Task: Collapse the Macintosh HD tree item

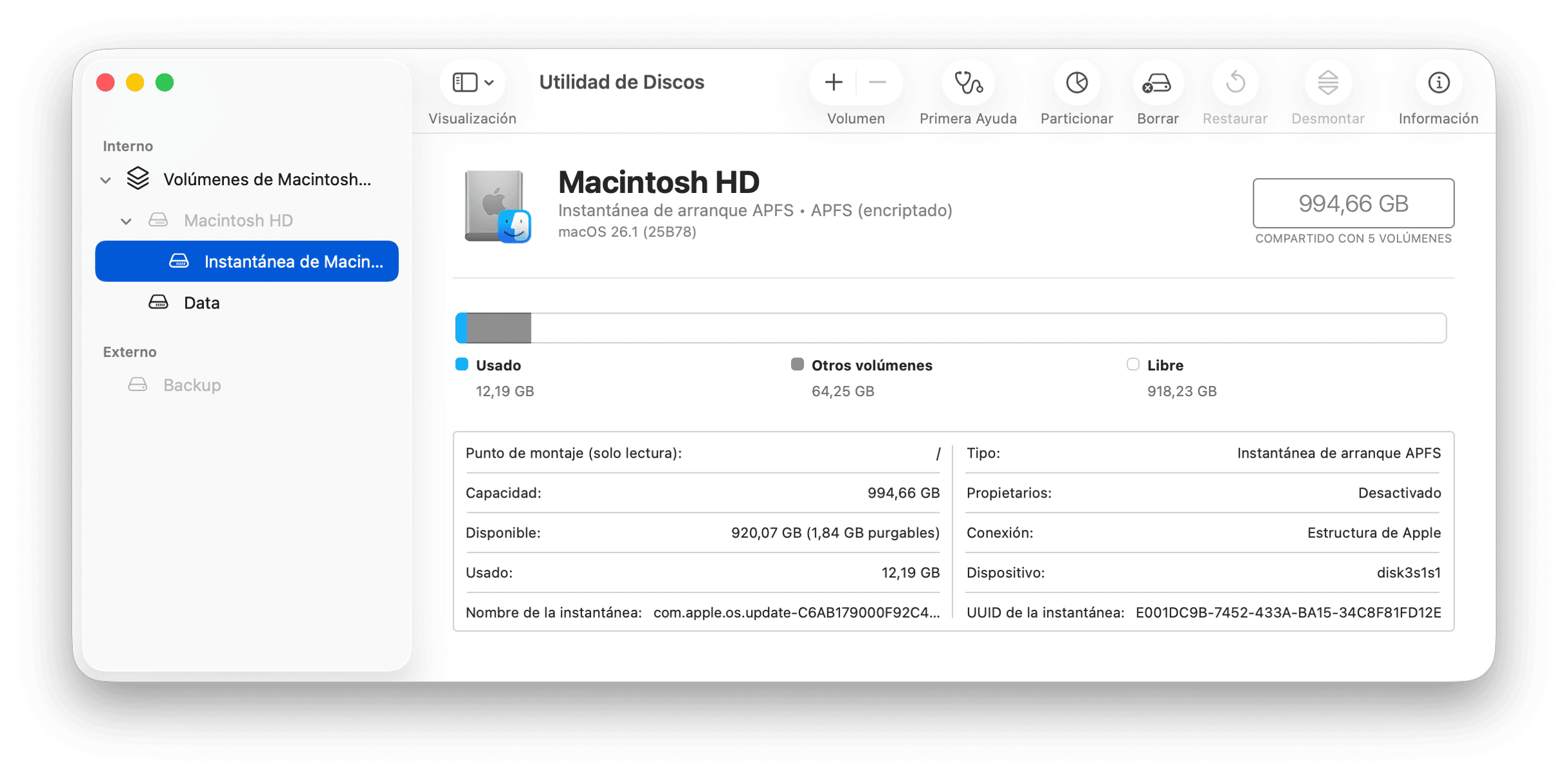Action: [127, 220]
